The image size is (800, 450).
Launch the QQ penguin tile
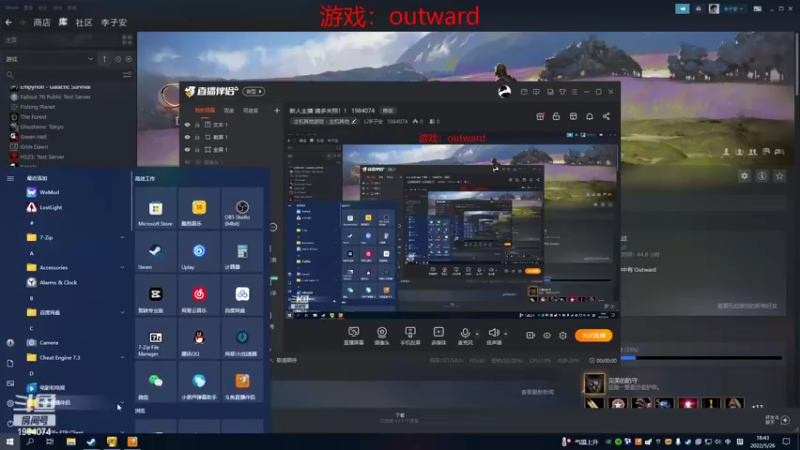pyautogui.click(x=199, y=338)
